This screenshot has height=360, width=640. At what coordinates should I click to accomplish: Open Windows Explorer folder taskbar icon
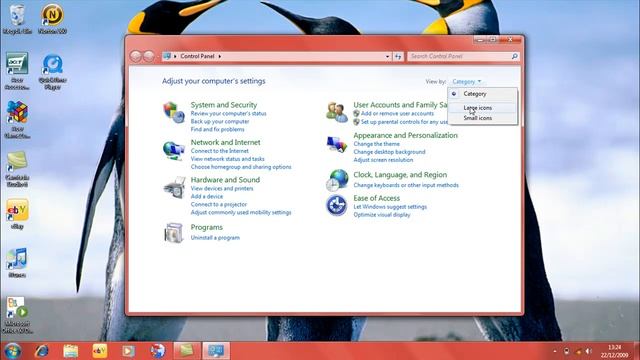tap(71, 351)
